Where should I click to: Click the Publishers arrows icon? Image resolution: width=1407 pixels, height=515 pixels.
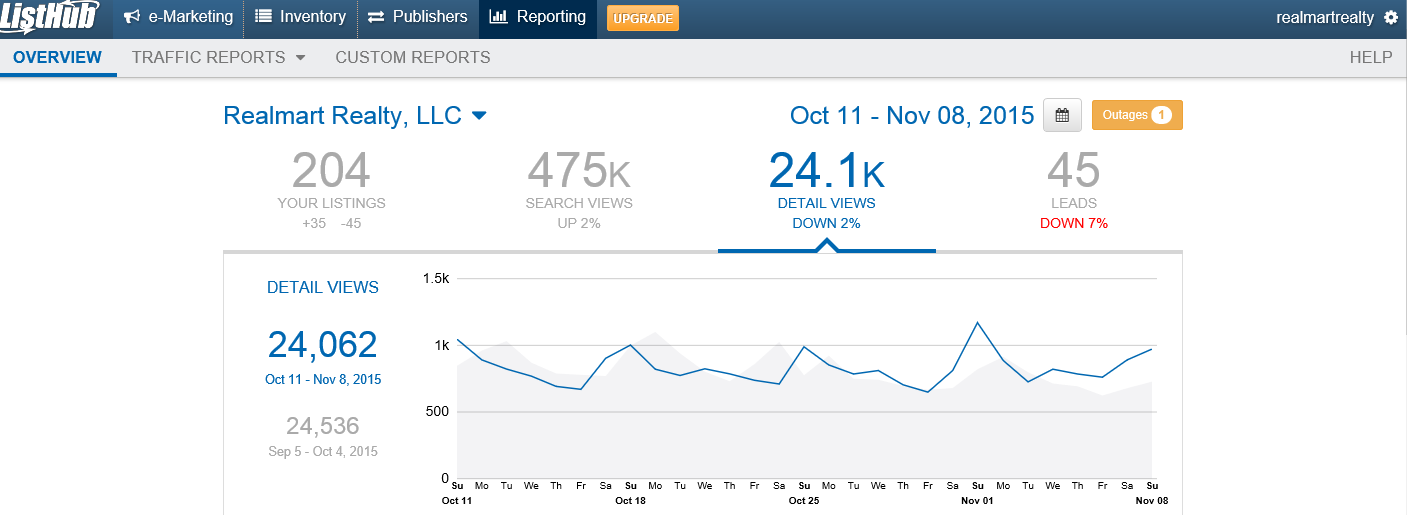pos(376,17)
